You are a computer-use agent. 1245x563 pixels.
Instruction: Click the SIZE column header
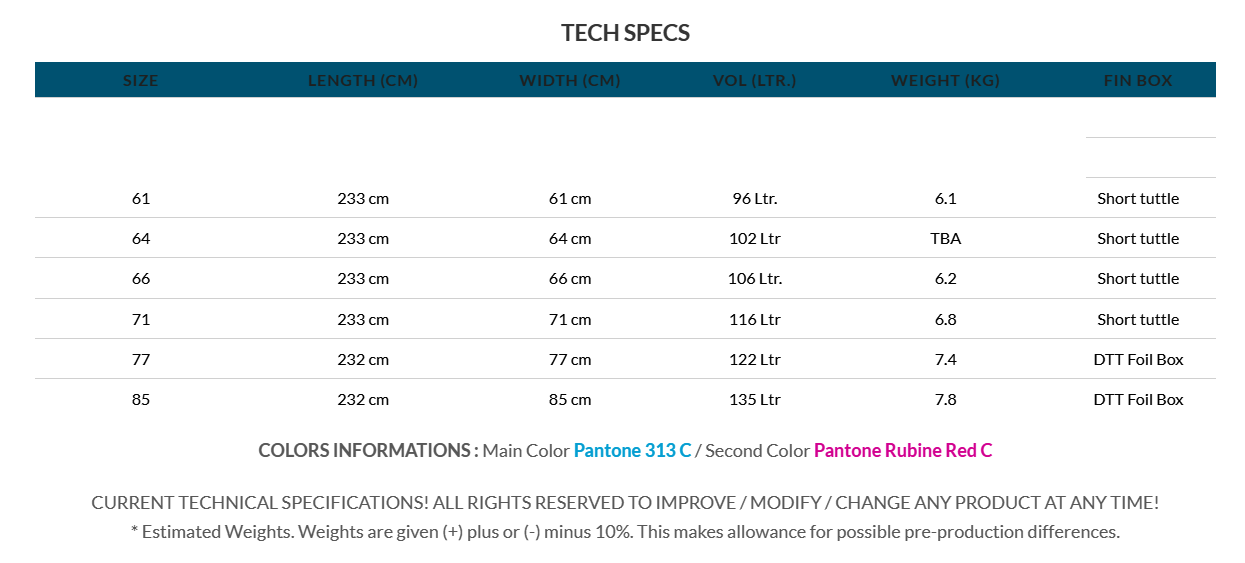(140, 80)
